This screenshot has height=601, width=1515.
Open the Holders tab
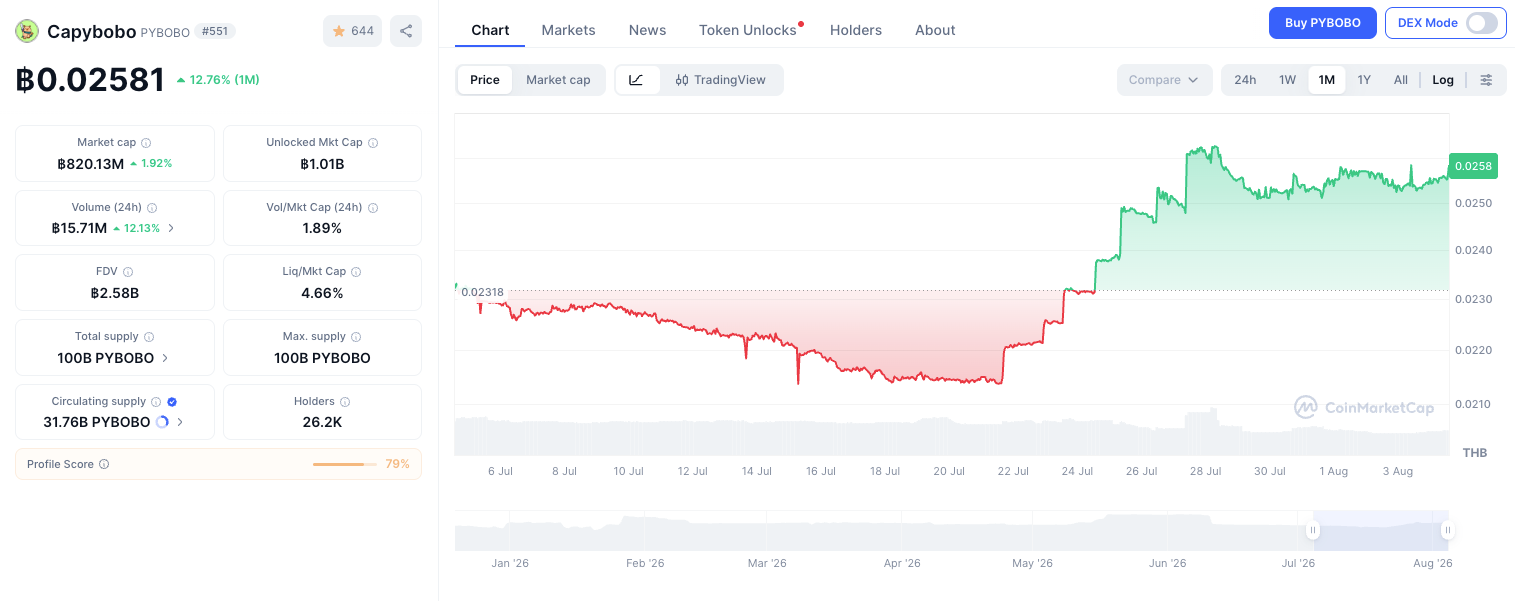pyautogui.click(x=856, y=30)
